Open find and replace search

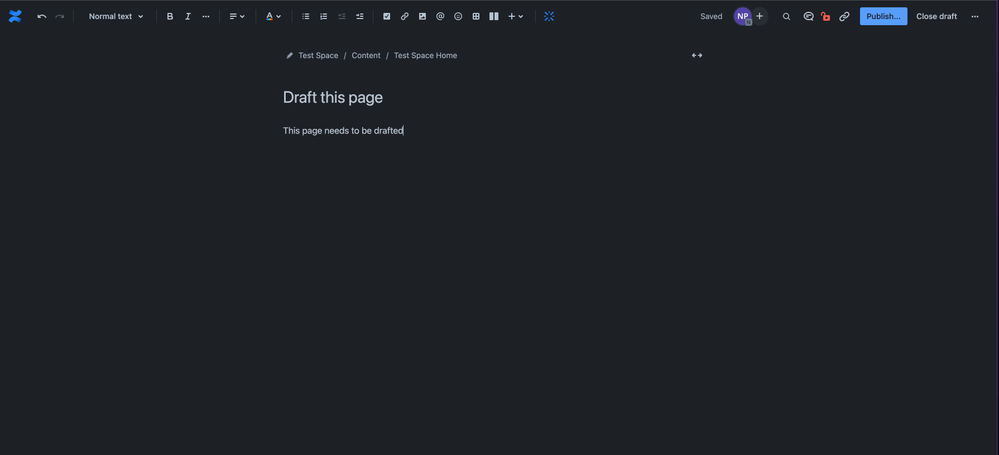point(786,17)
